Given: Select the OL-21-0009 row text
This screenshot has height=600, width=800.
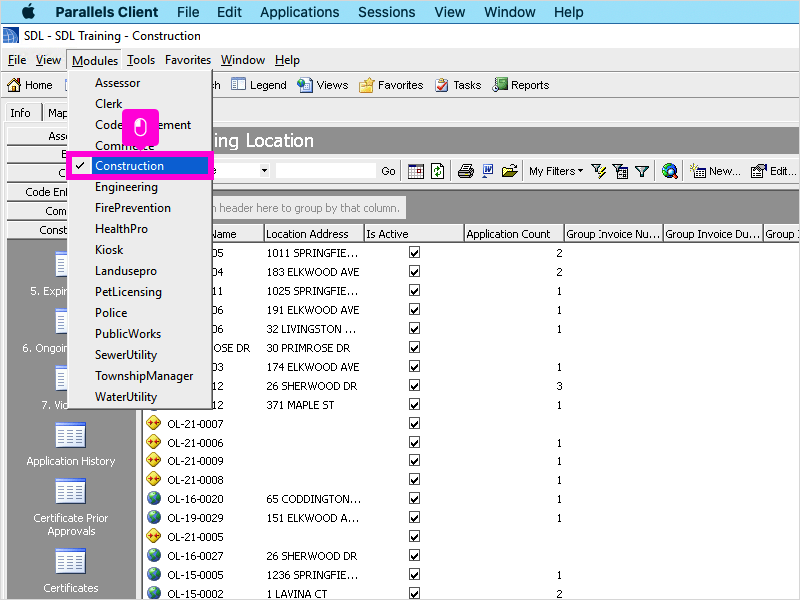Looking at the screenshot, I should 195,461.
